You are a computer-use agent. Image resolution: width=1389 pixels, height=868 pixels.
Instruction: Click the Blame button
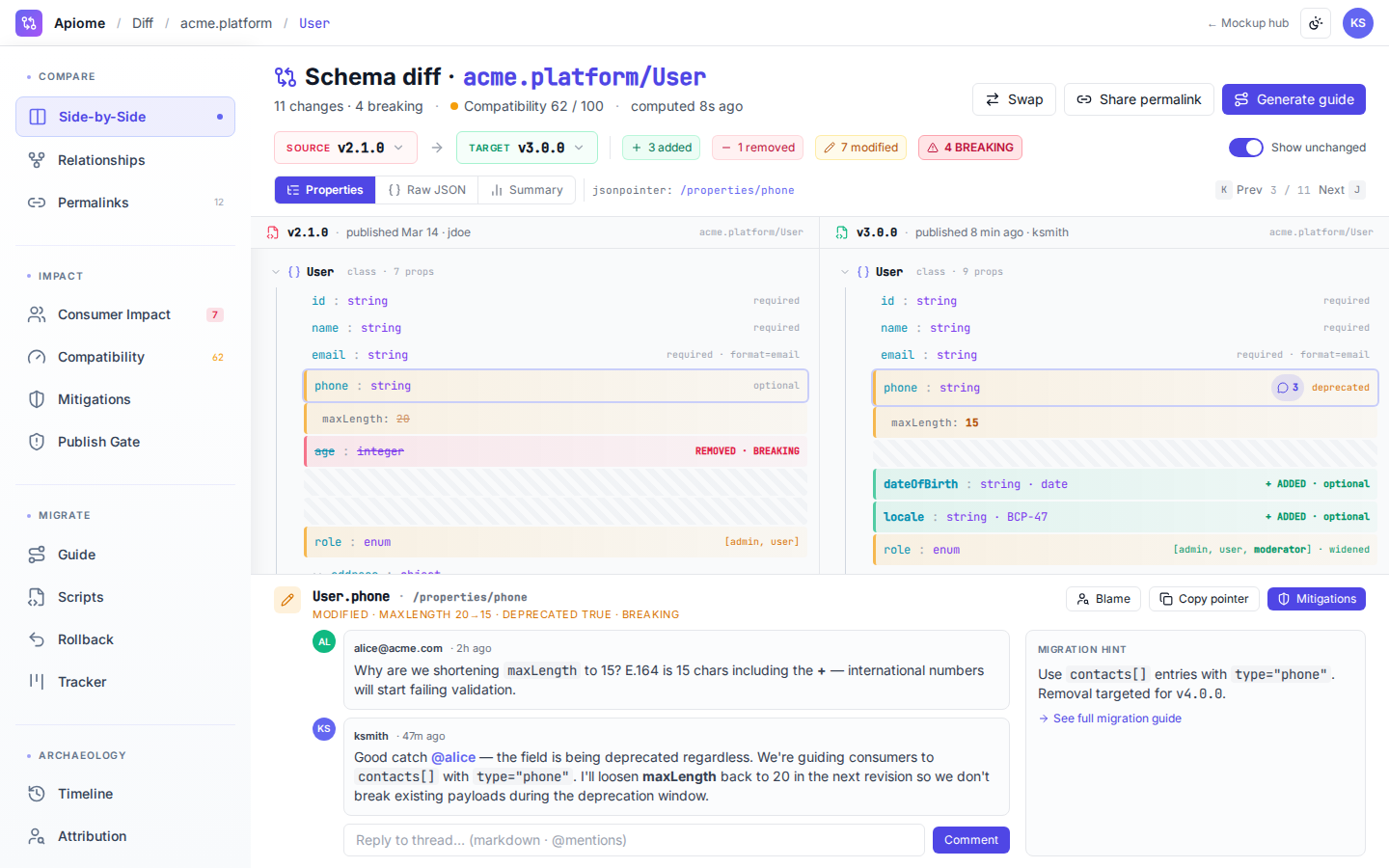(x=1103, y=599)
